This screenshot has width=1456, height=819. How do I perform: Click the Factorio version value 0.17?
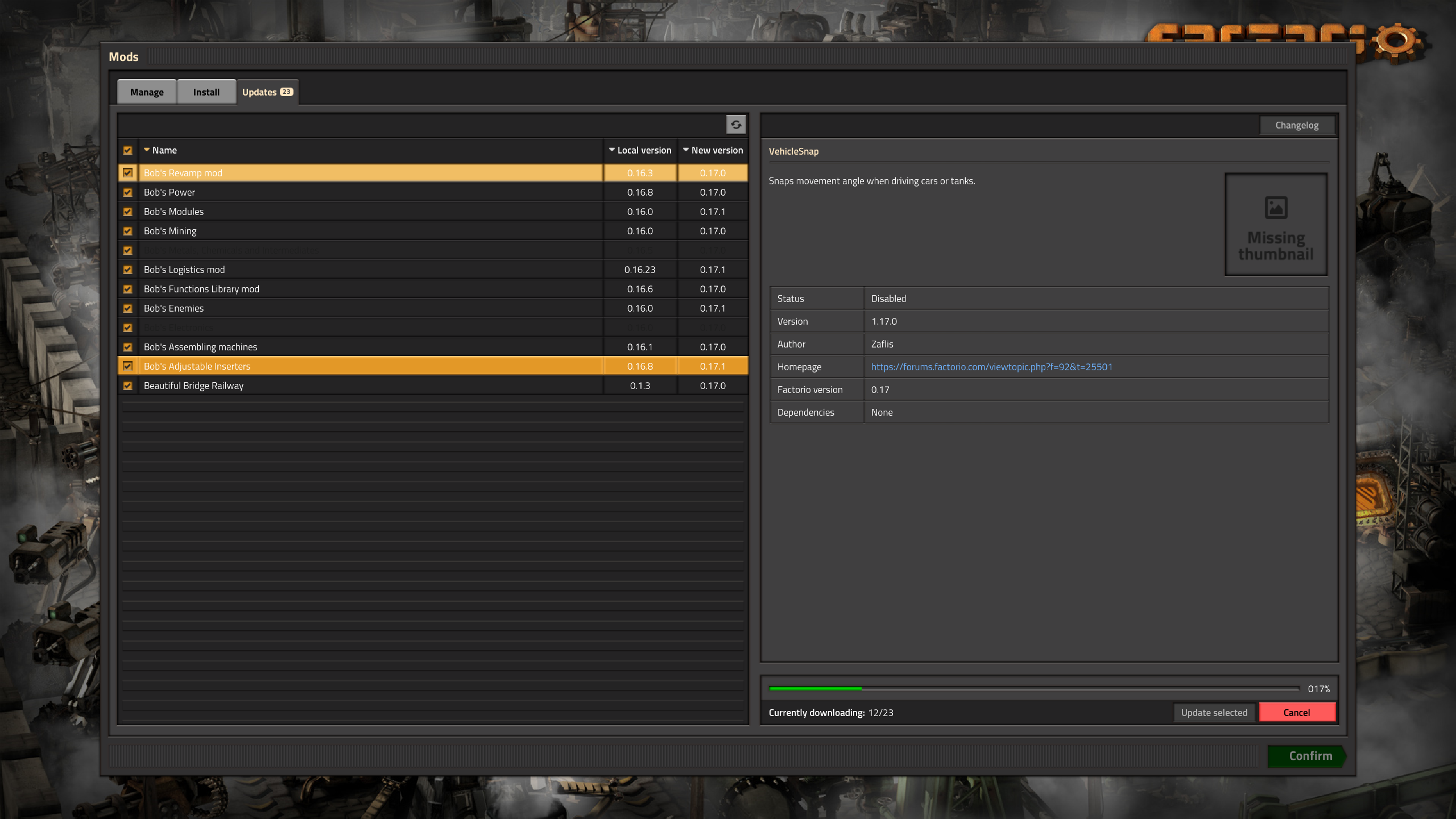coord(880,390)
